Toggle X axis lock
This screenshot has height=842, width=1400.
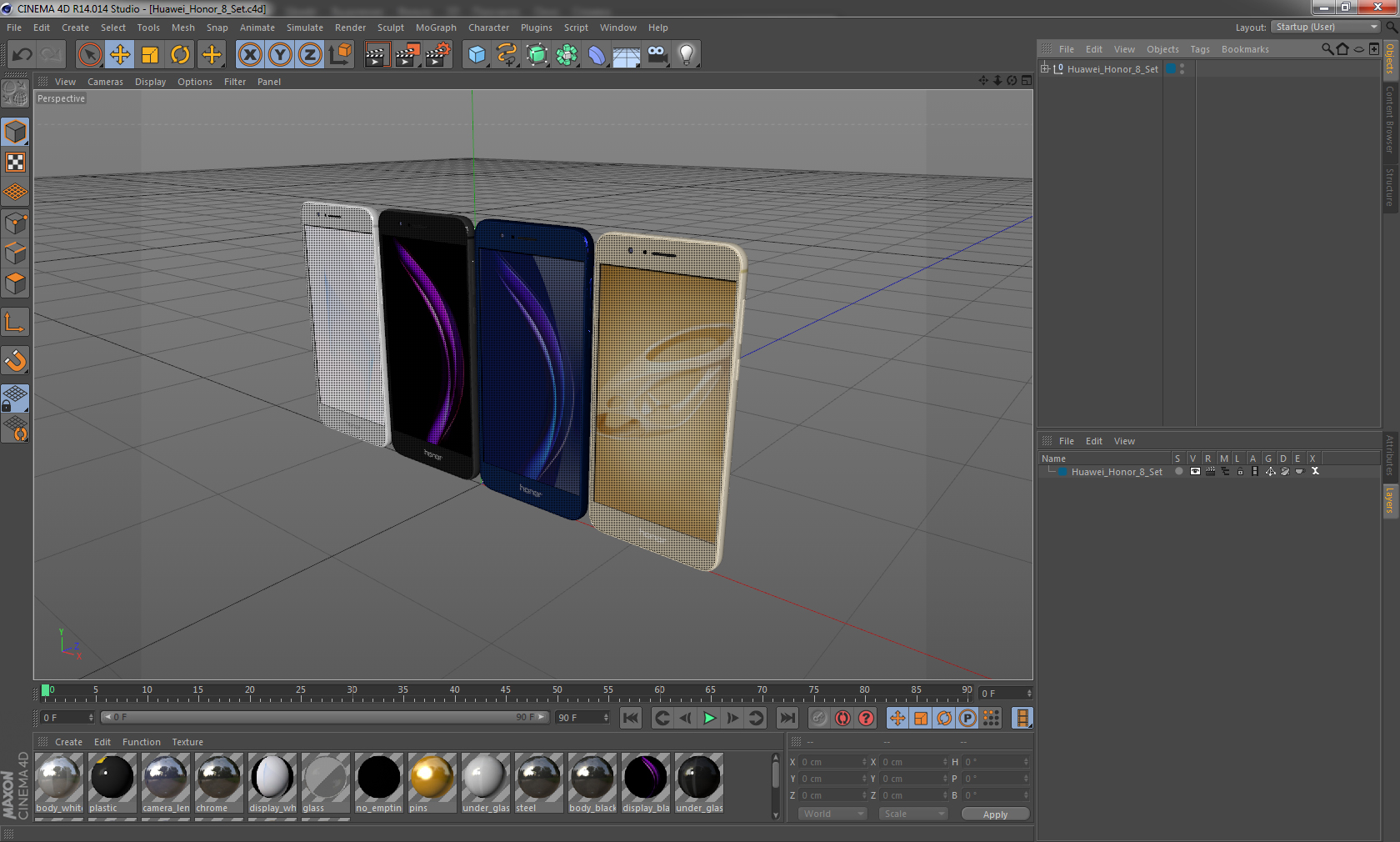[250, 55]
